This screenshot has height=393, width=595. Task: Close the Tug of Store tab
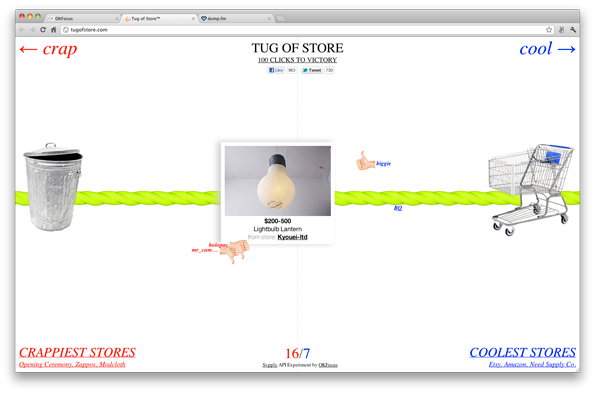tap(193, 19)
